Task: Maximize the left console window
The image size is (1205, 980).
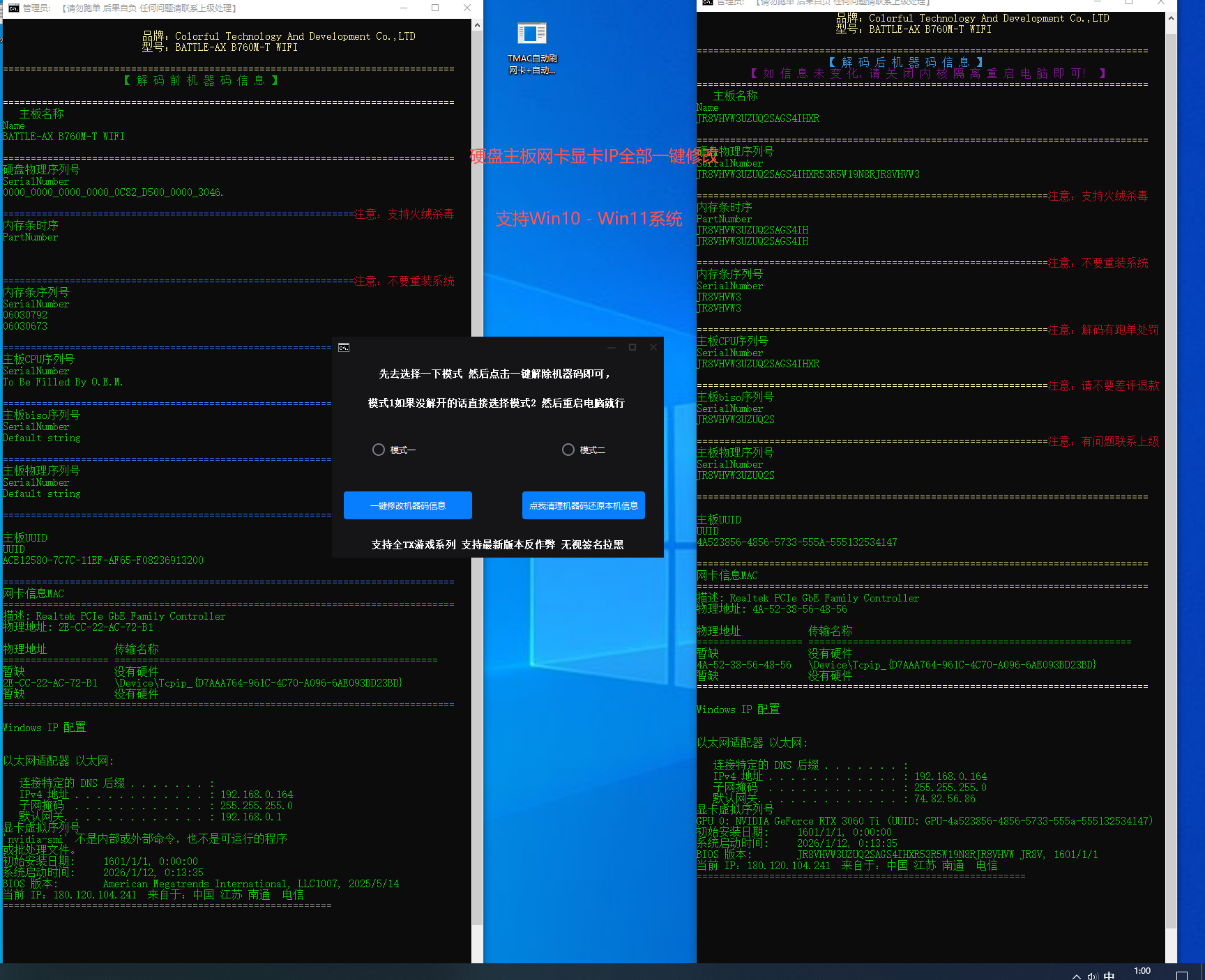Action: click(x=435, y=8)
